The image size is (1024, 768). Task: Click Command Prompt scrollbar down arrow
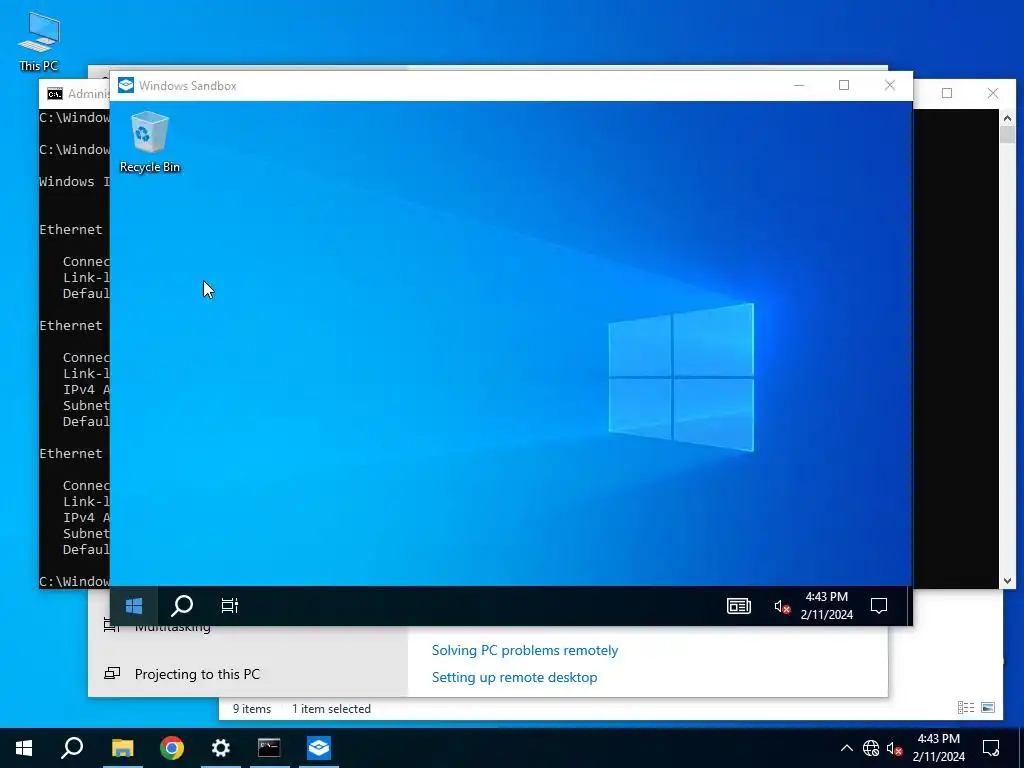(x=1007, y=581)
